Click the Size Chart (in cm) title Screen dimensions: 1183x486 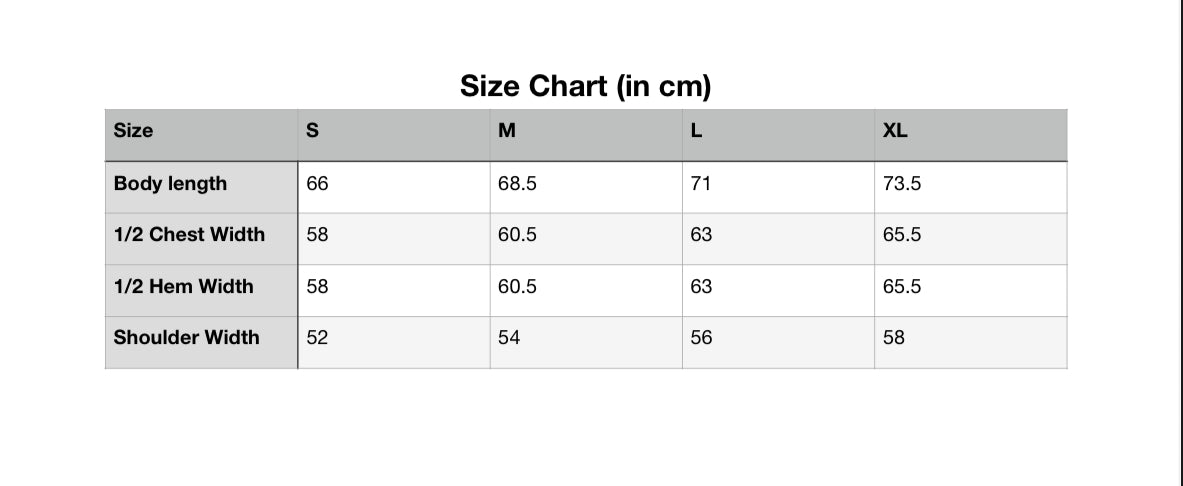(585, 86)
